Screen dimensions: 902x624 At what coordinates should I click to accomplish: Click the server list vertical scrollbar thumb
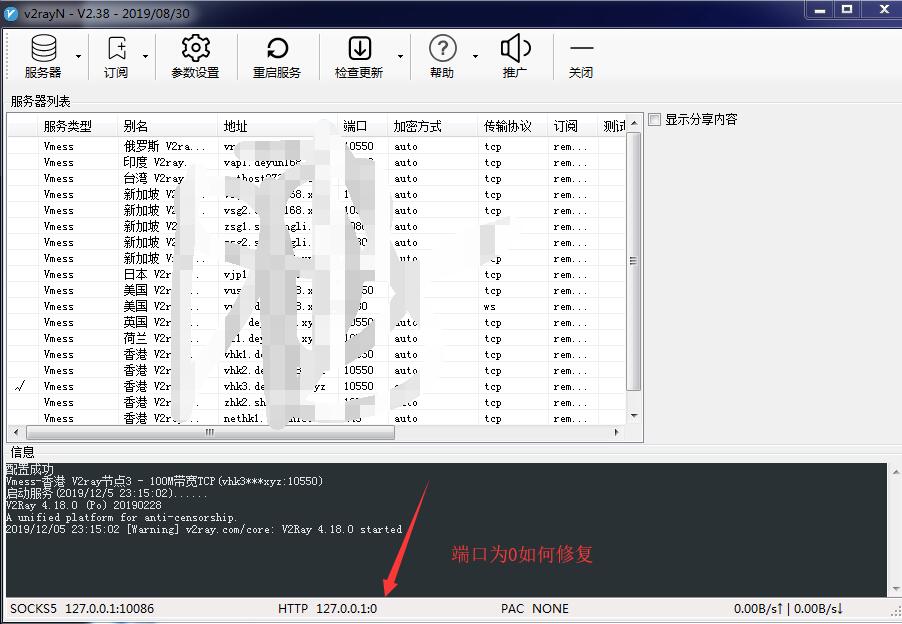point(633,261)
